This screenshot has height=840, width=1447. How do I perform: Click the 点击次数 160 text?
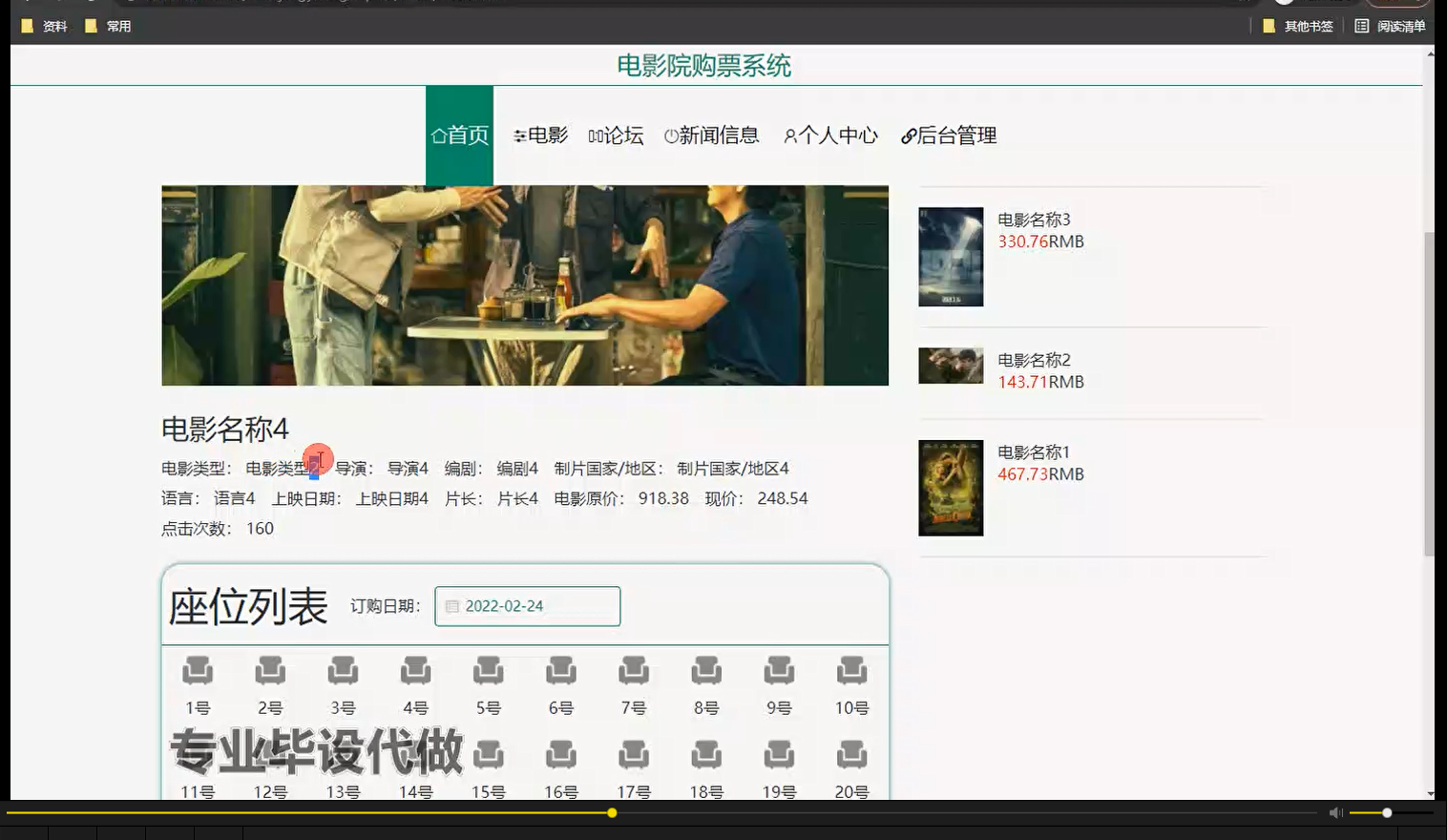coord(218,529)
